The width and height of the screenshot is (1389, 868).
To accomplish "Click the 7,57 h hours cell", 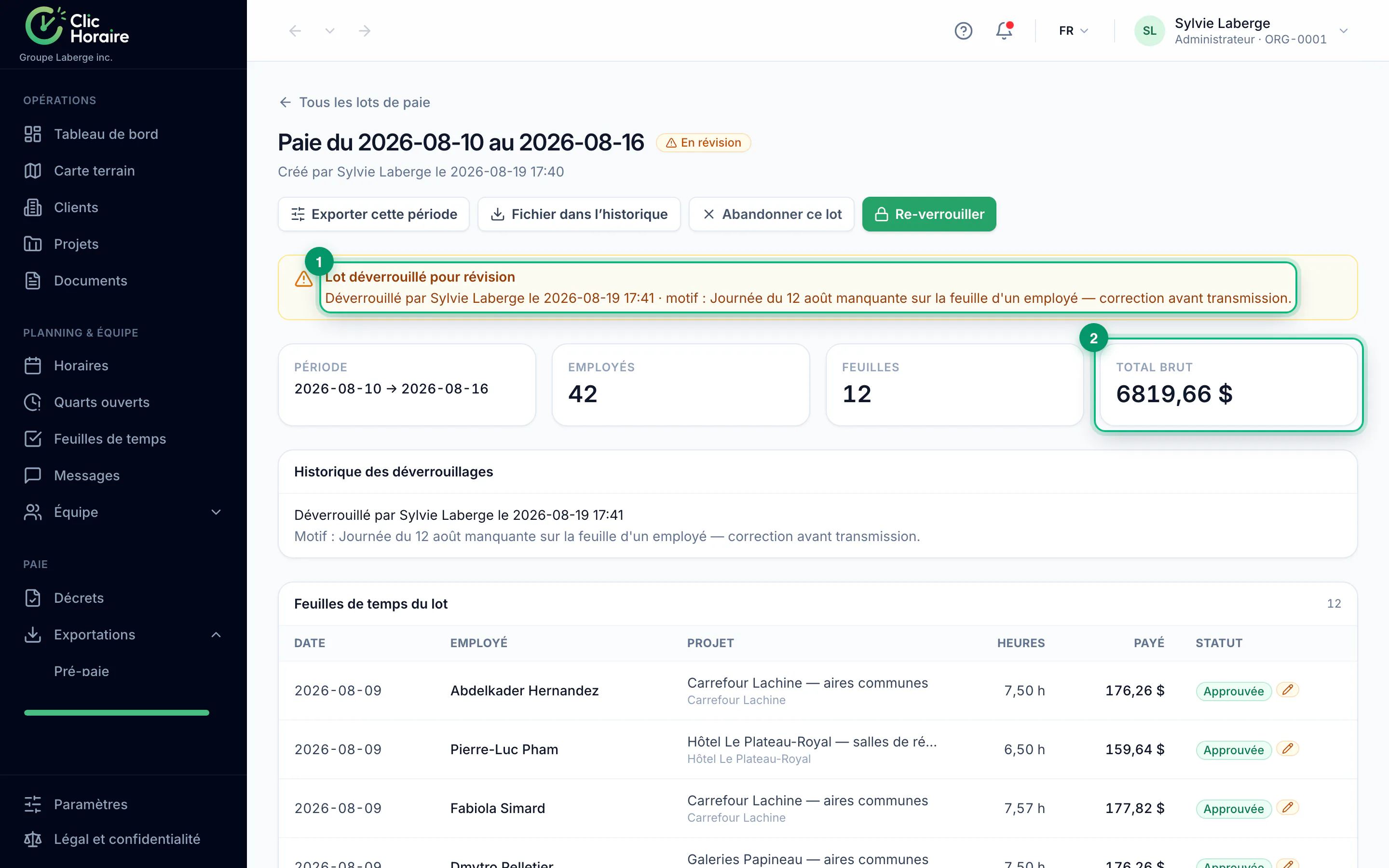I will coord(1024,808).
